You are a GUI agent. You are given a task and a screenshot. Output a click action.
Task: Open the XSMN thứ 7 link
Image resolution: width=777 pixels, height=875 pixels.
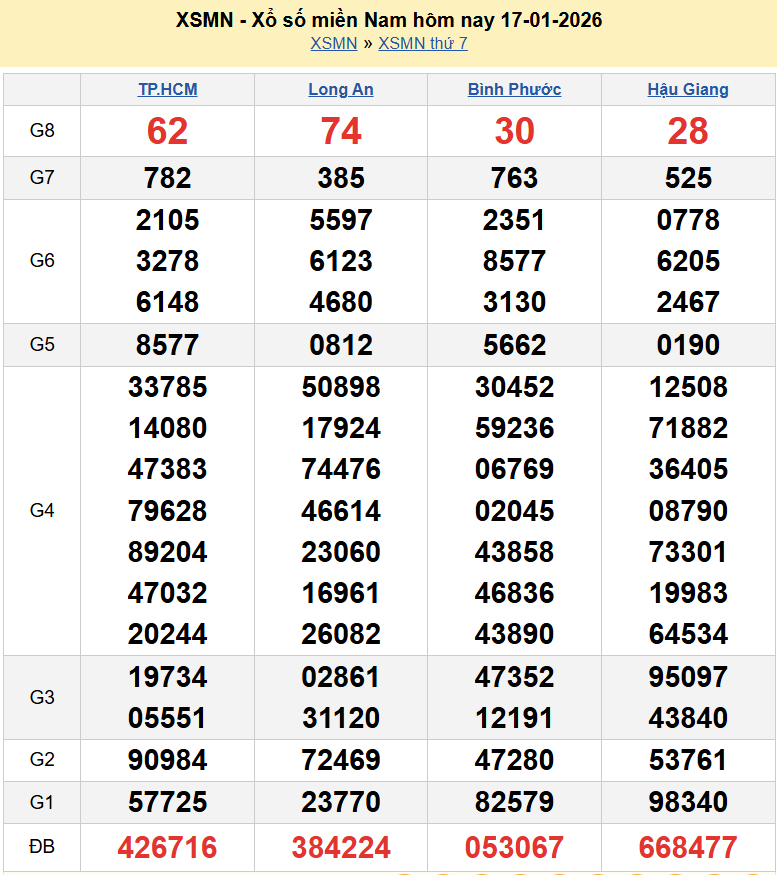(422, 43)
